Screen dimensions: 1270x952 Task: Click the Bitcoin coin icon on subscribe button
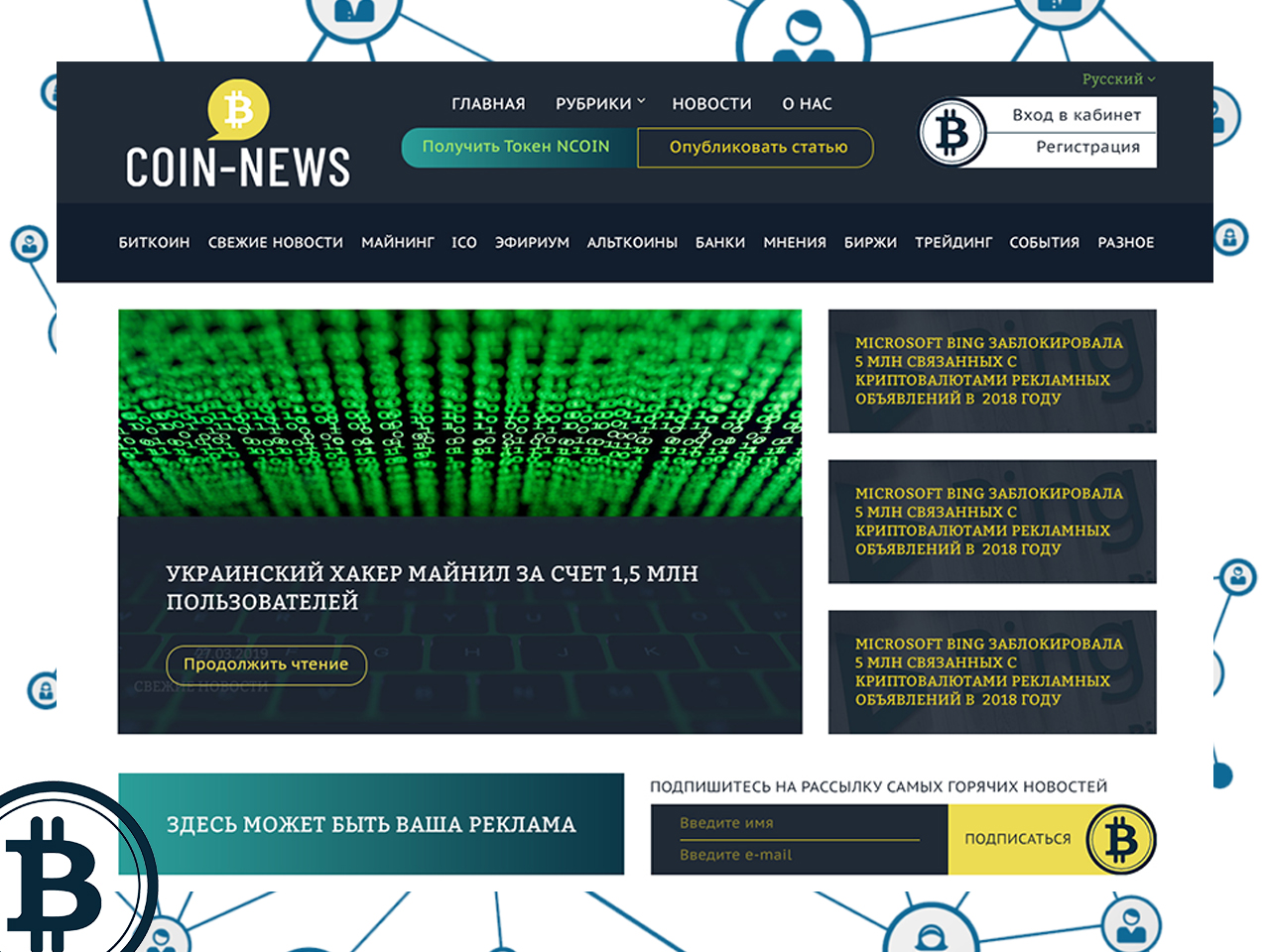[1121, 840]
